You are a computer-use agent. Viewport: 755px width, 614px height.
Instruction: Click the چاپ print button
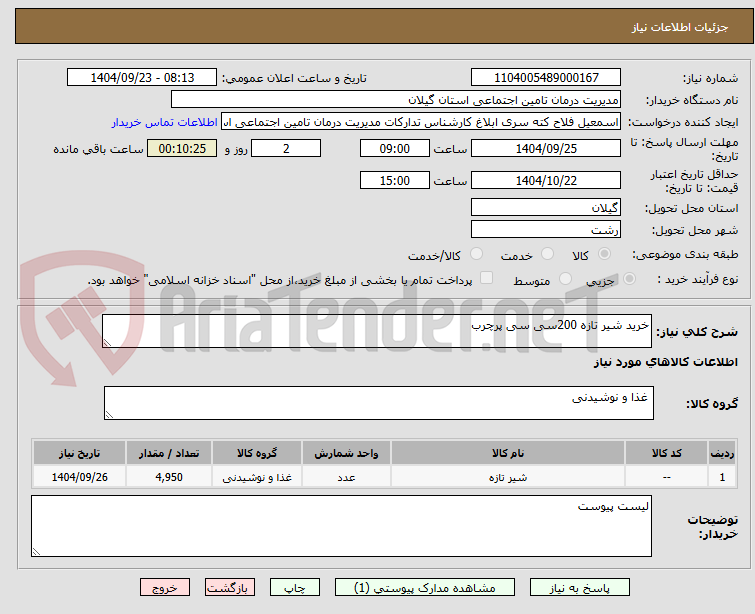295,588
